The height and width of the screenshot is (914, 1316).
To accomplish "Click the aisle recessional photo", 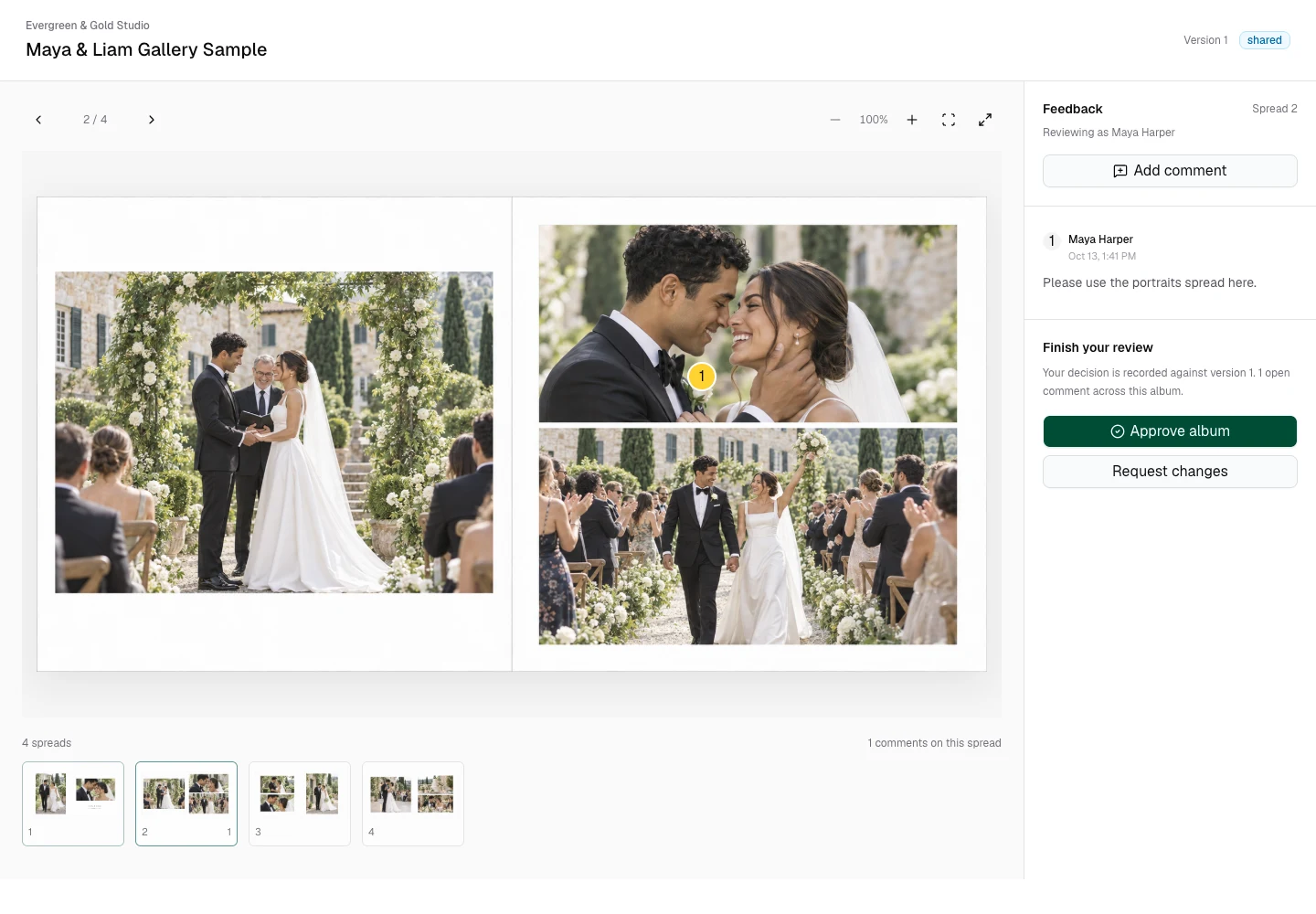I will pos(748,537).
